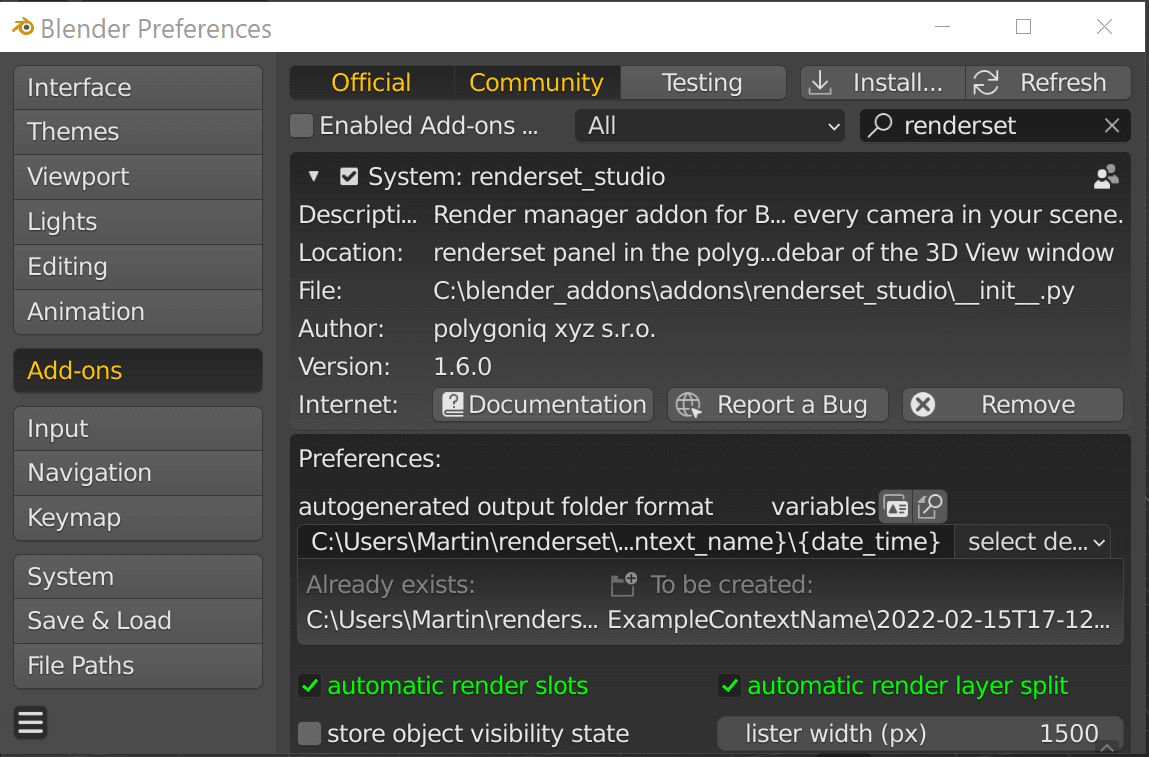Open Lights preferences section
Image resolution: width=1149 pixels, height=757 pixels.
[x=138, y=221]
